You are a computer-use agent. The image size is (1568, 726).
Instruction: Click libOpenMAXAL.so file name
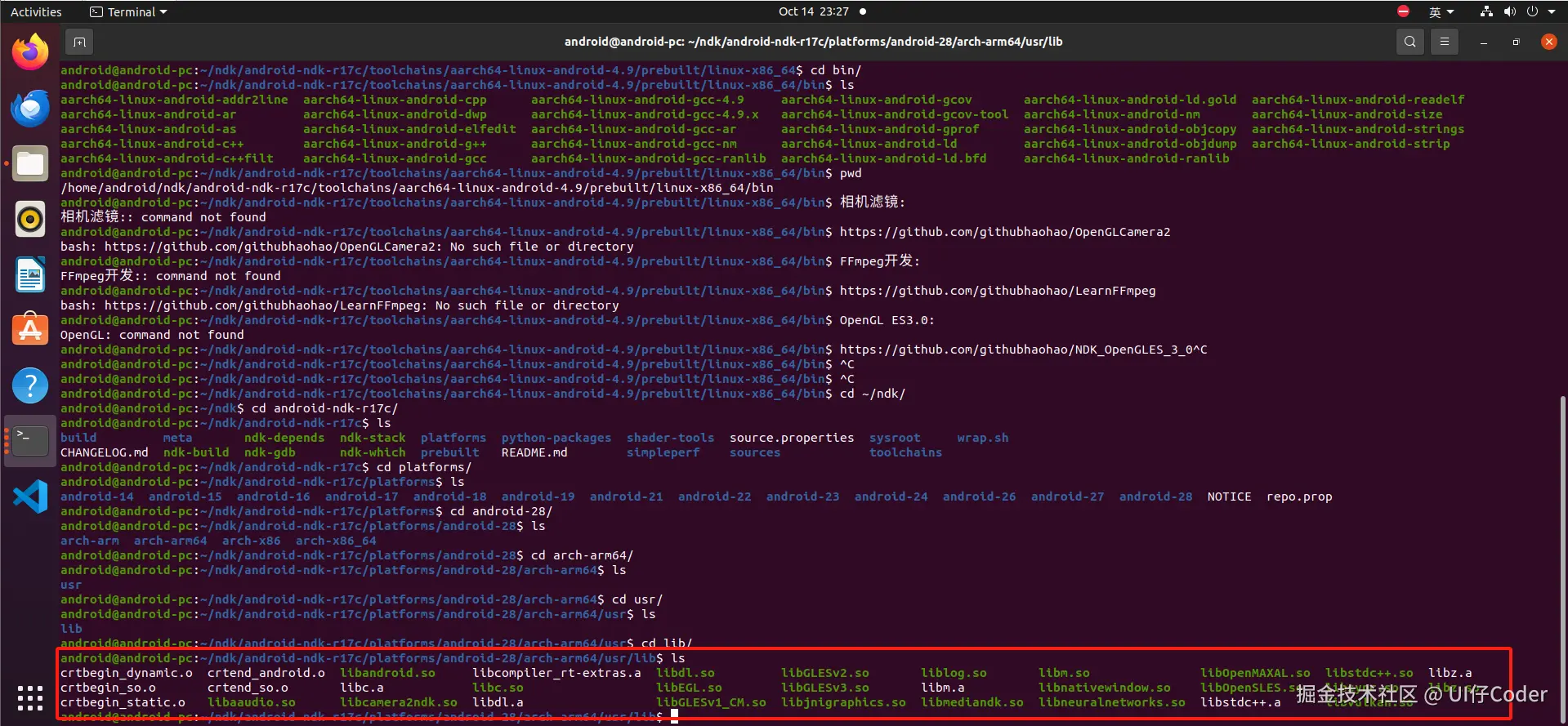[x=1255, y=673]
